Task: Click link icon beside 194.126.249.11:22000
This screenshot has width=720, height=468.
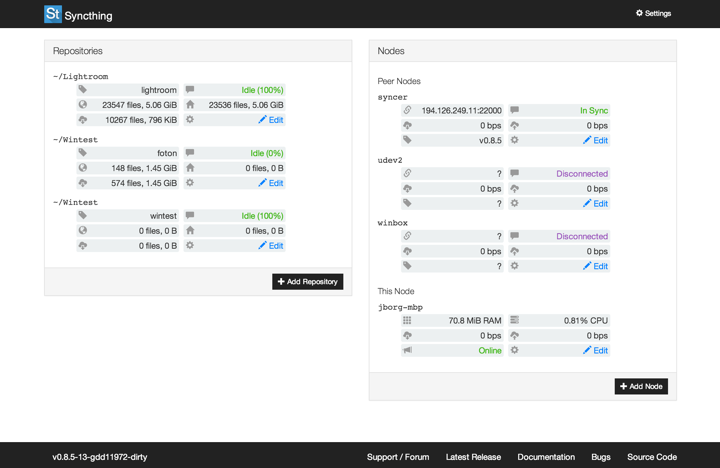Action: click(407, 110)
